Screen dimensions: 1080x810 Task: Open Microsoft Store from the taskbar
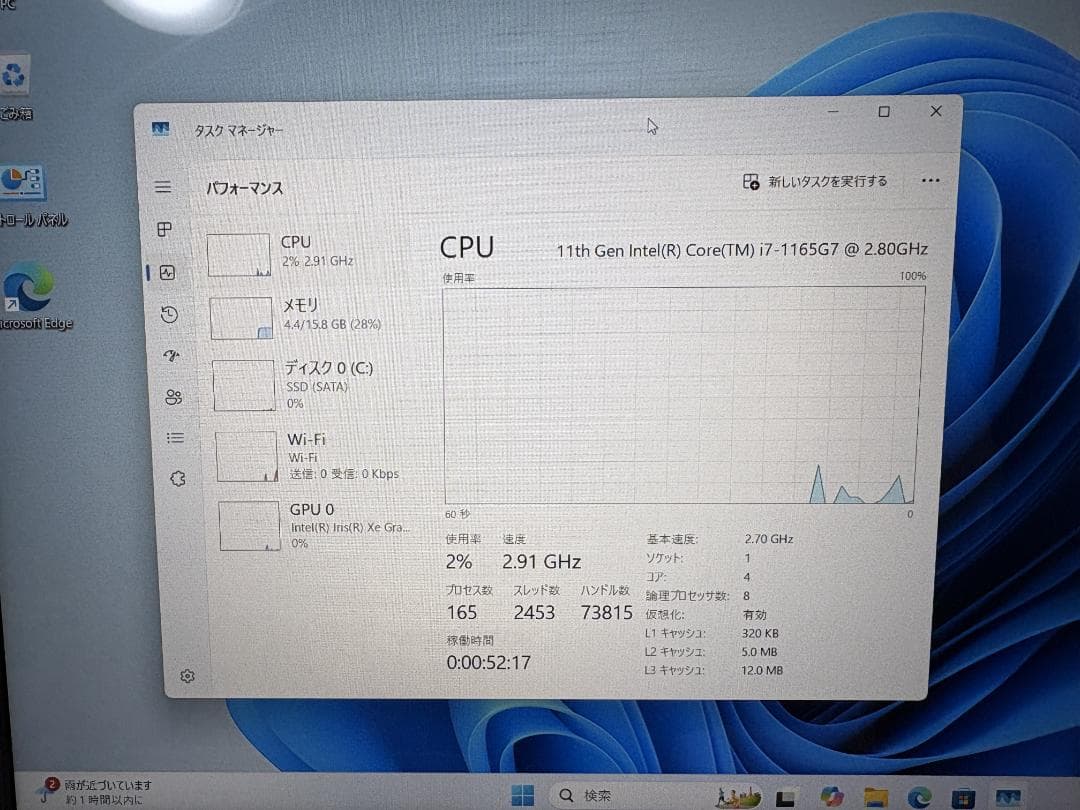(x=963, y=796)
